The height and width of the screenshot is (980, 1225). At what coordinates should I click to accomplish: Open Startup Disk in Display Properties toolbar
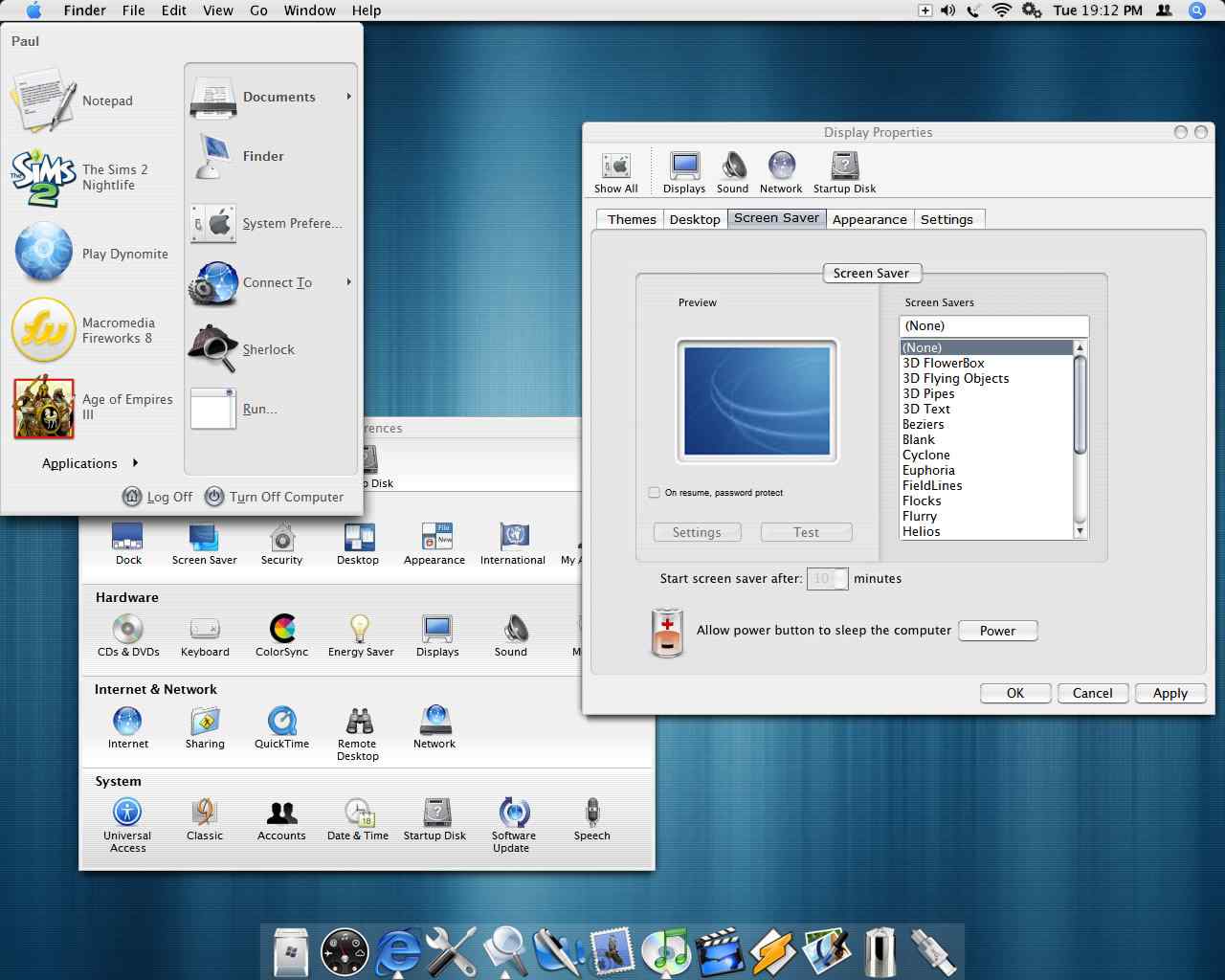(x=844, y=173)
